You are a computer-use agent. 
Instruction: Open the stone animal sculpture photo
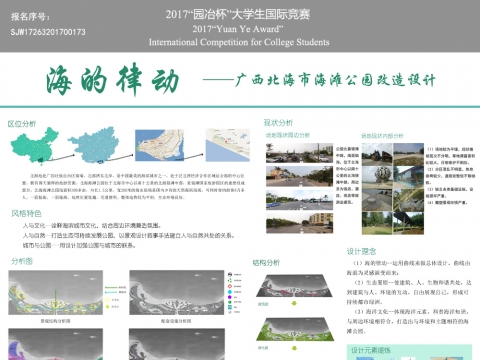point(409,200)
